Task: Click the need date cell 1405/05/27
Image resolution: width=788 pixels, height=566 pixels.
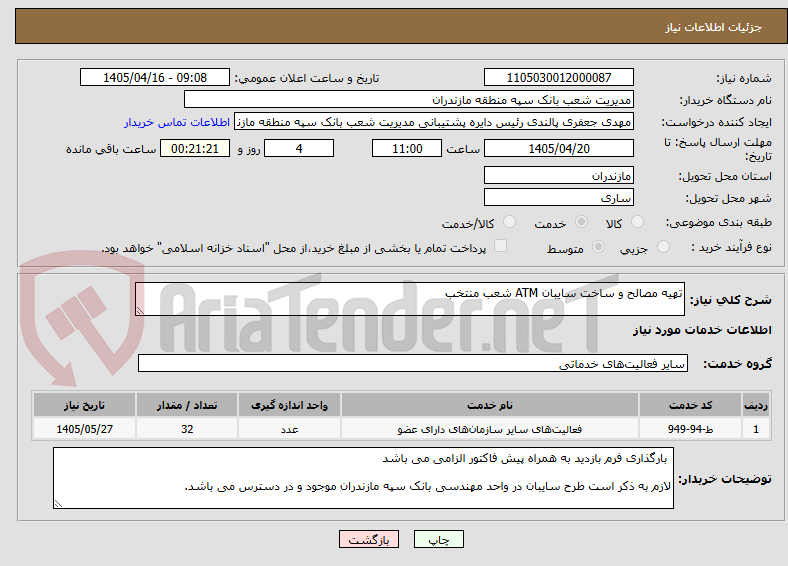Action: (84, 429)
